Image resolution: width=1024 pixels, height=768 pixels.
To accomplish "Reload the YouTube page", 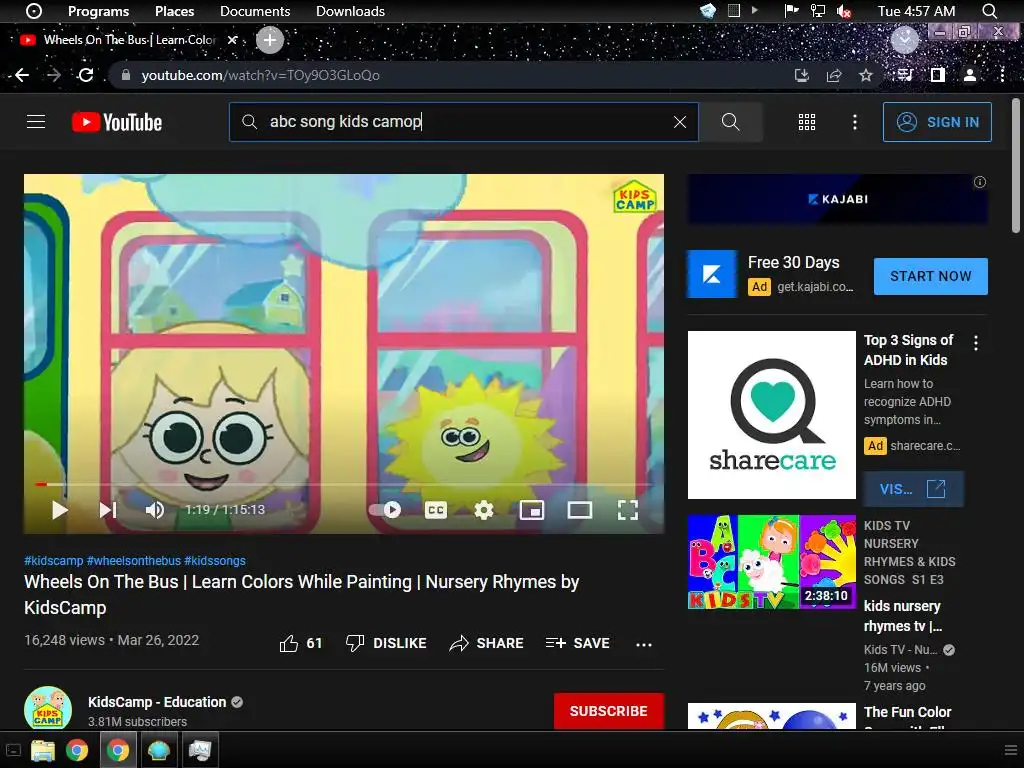I will click(x=86, y=75).
